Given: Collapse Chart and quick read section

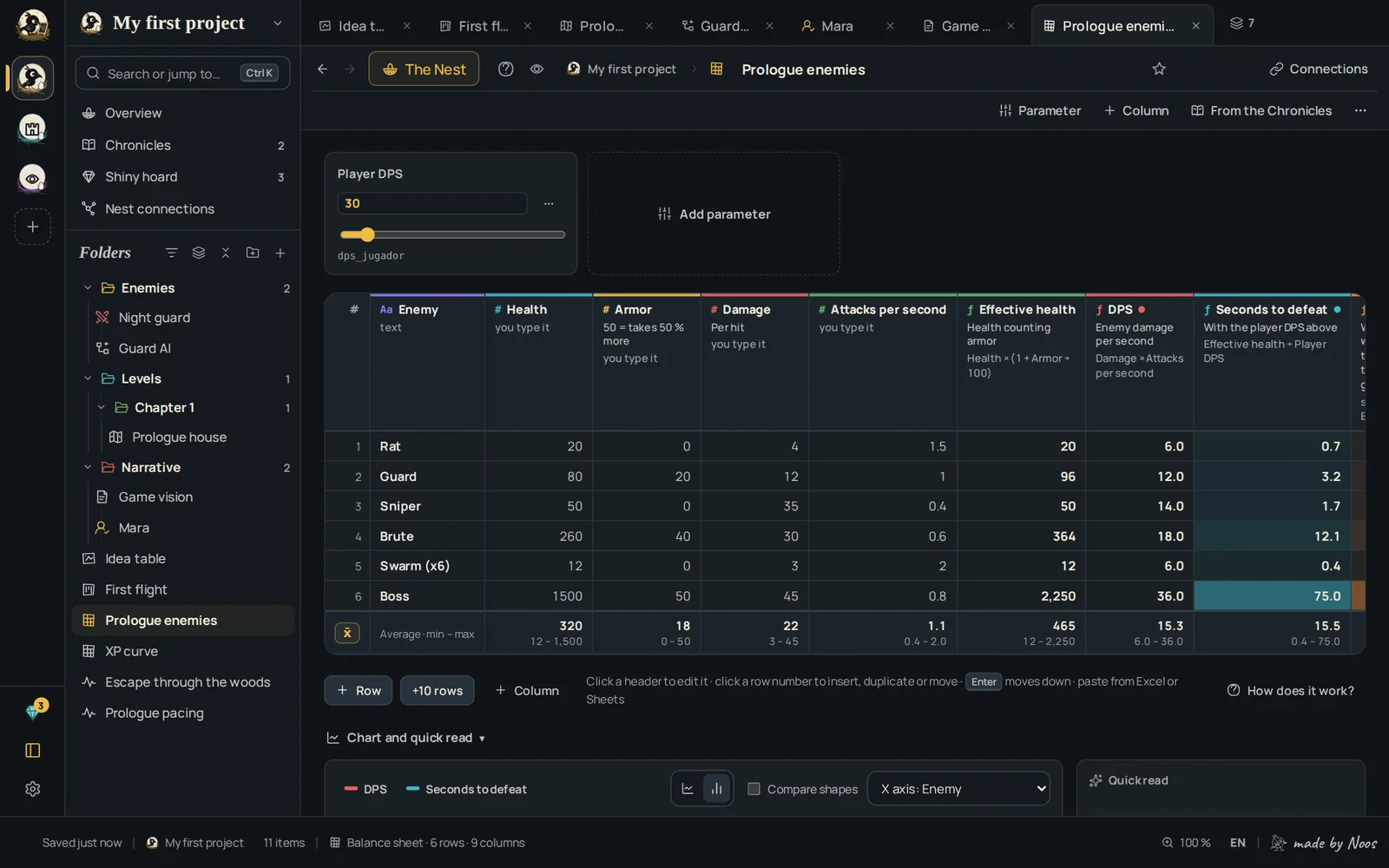Looking at the screenshot, I should coord(405,738).
